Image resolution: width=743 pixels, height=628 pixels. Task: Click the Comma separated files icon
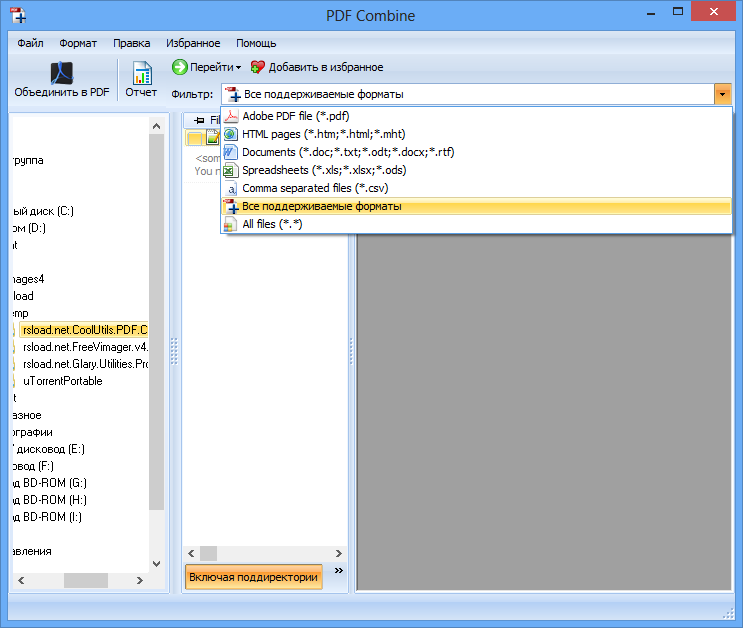coord(231,189)
